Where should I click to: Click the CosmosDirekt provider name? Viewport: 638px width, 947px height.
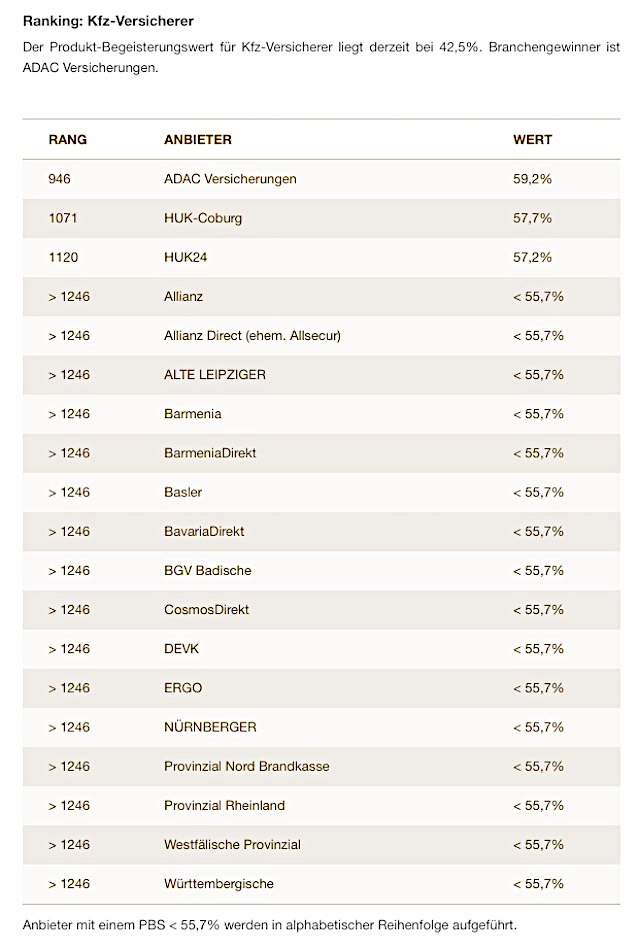pos(206,609)
